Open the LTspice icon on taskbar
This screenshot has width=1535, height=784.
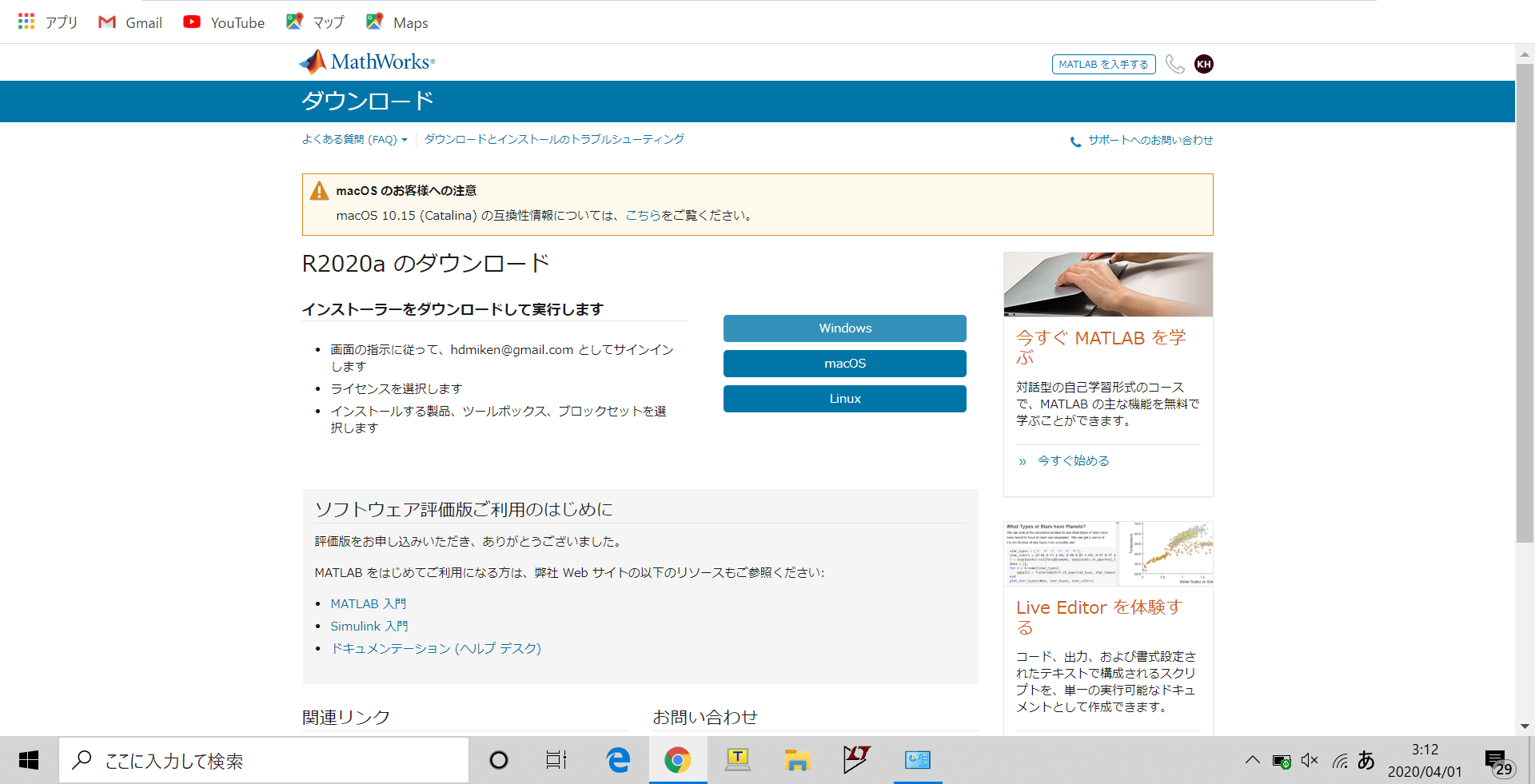857,760
